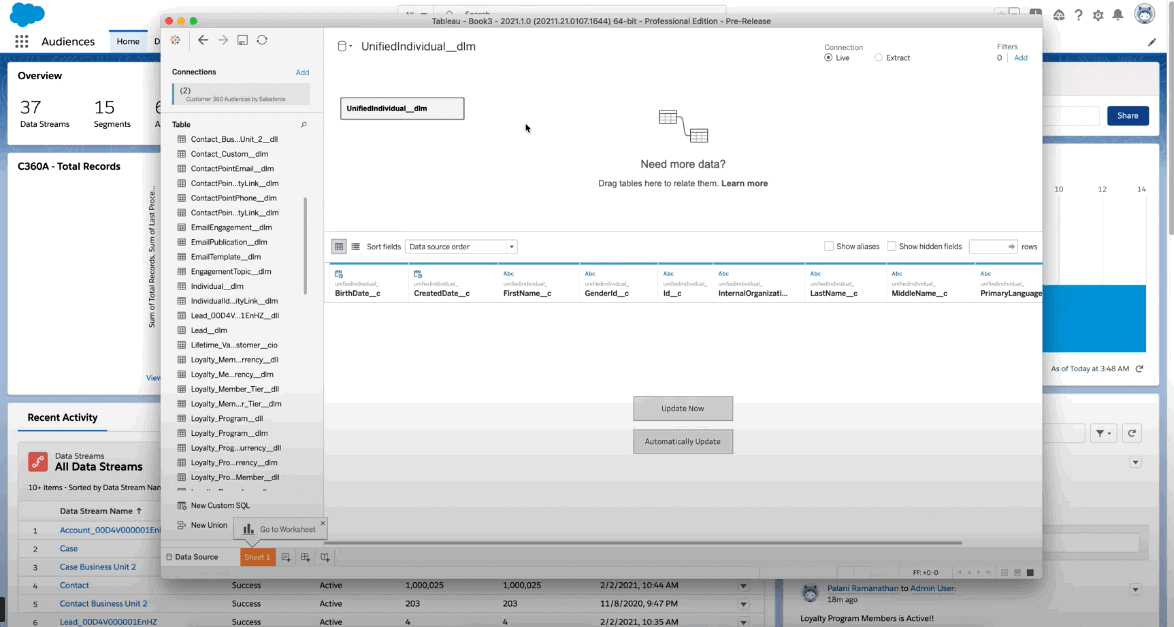The height and width of the screenshot is (627, 1174).
Task: Click the save icon in Tableau toolbar
Action: click(x=243, y=40)
